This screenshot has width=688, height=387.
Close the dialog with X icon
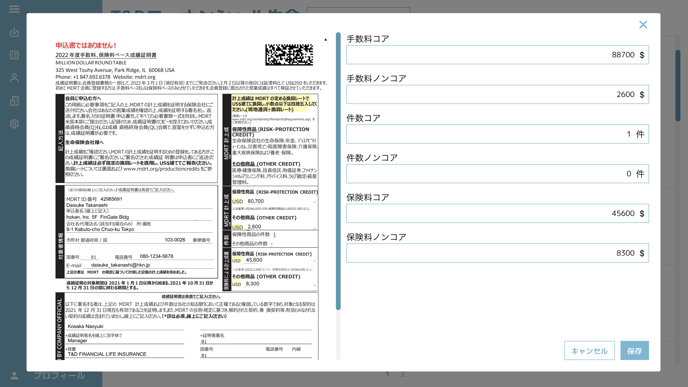(x=643, y=25)
